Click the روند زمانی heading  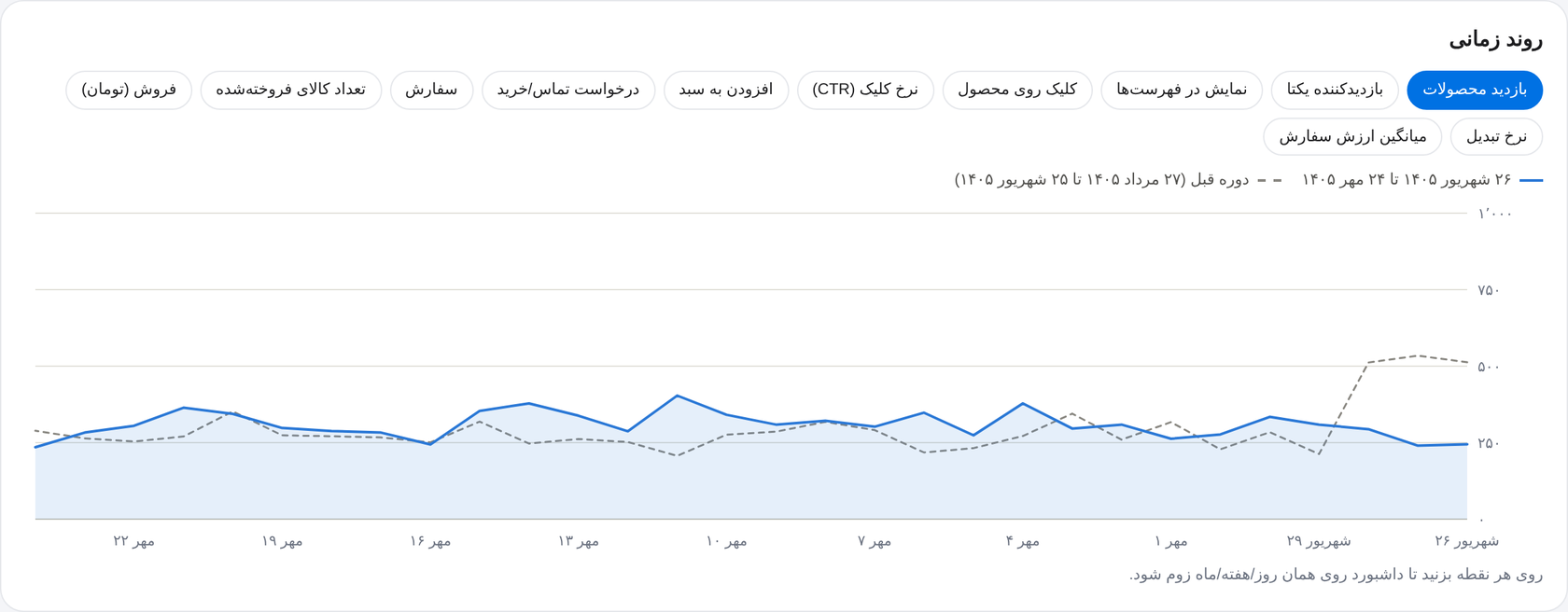coord(1495,40)
